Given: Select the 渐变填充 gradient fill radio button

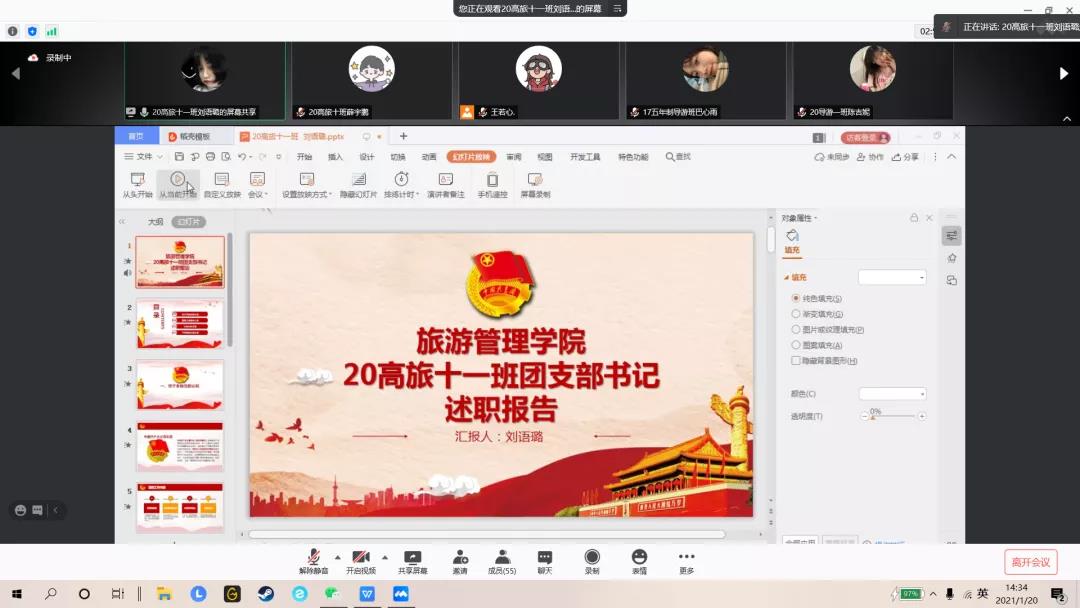Looking at the screenshot, I should pyautogui.click(x=796, y=314).
